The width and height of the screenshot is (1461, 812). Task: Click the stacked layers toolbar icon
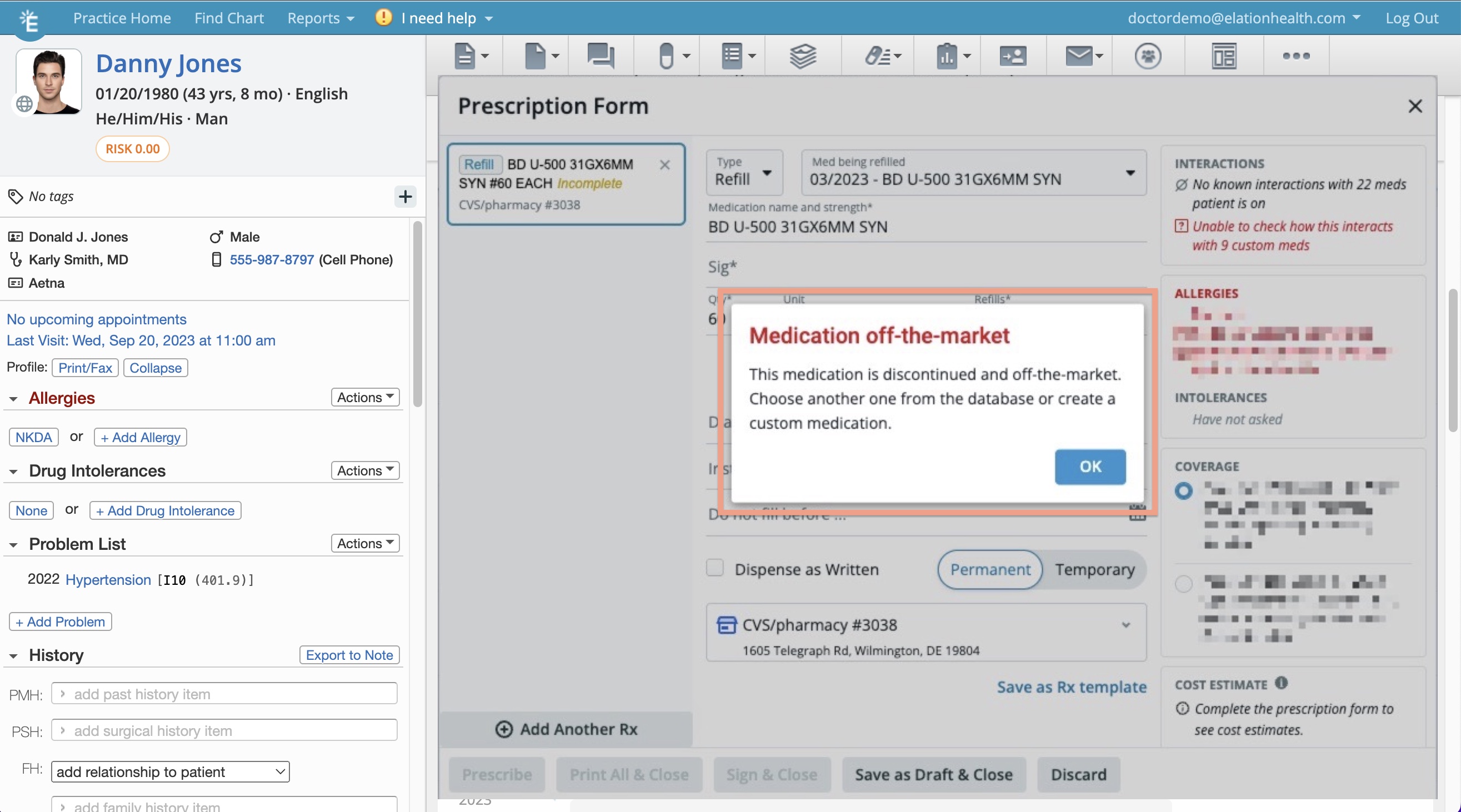tap(803, 56)
